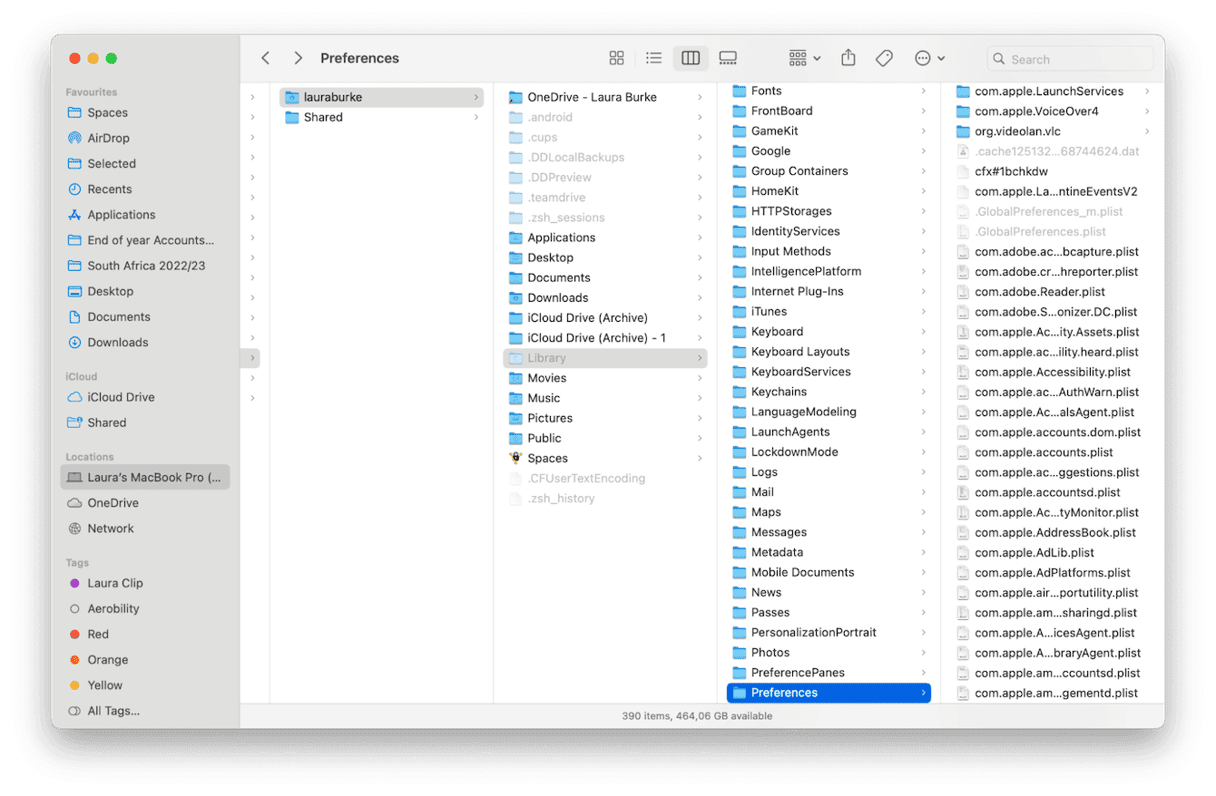Select Recents in the sidebar
This screenshot has width=1216, height=796.
pyautogui.click(x=106, y=188)
